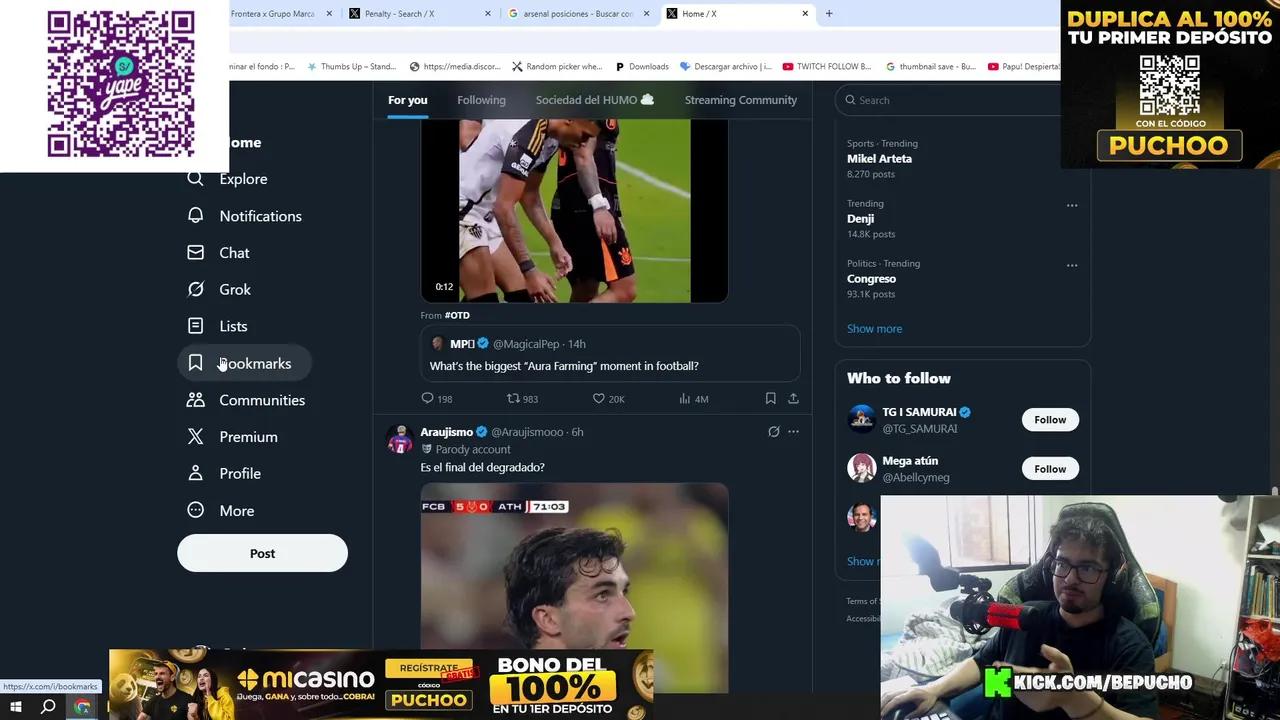Reply to the Aura Farming post

coord(428,398)
